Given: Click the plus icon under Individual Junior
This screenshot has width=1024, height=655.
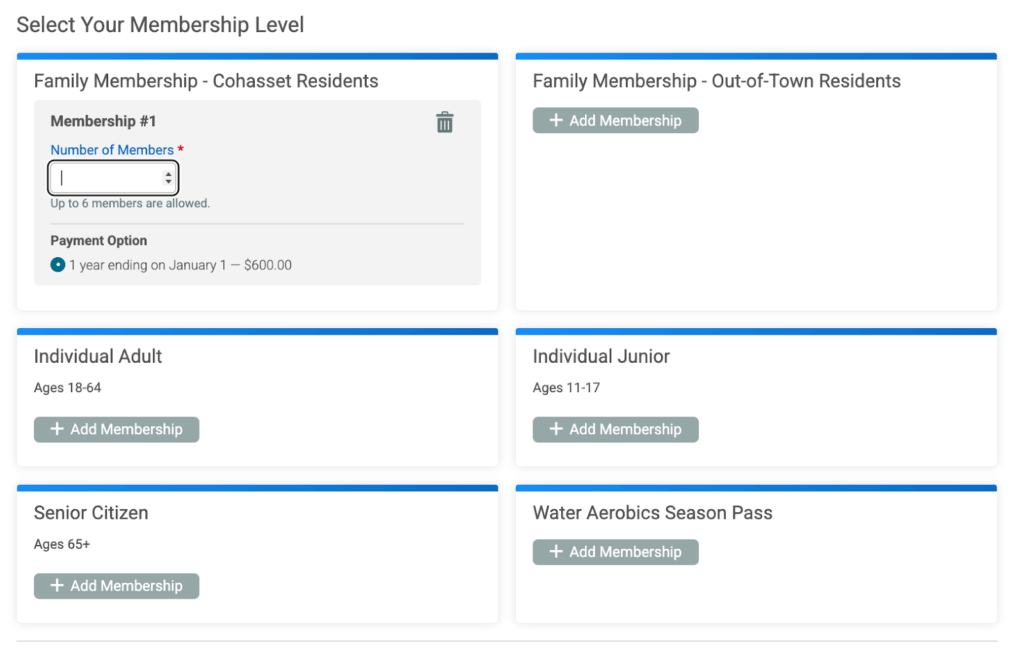Looking at the screenshot, I should coord(556,429).
